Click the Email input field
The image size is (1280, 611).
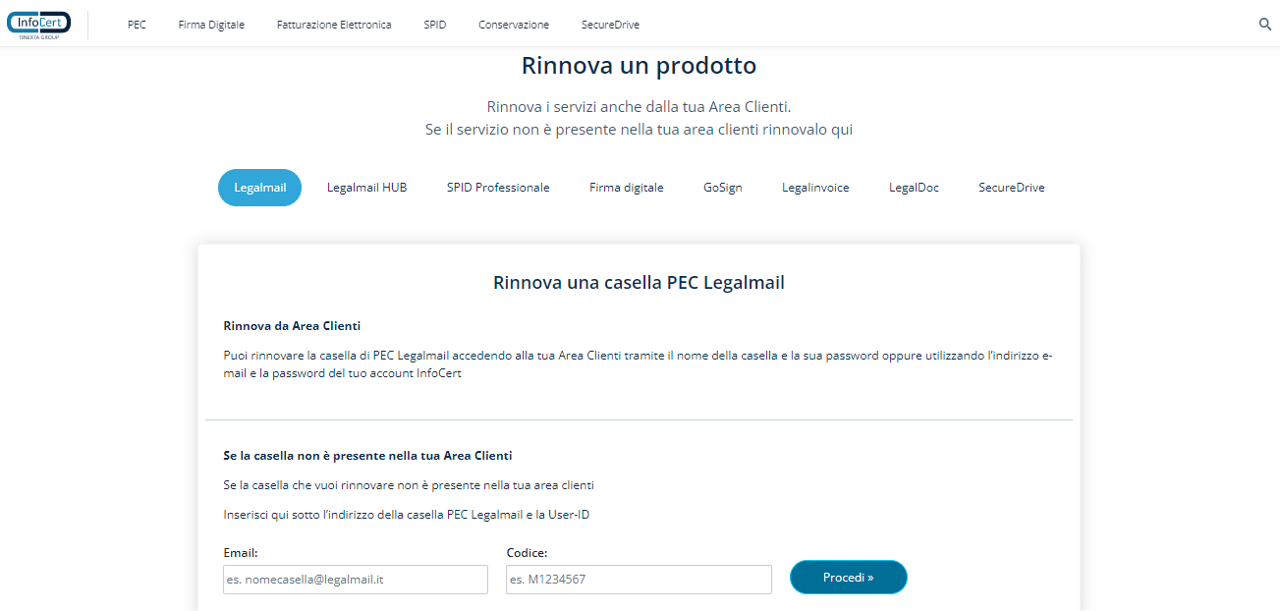355,580
